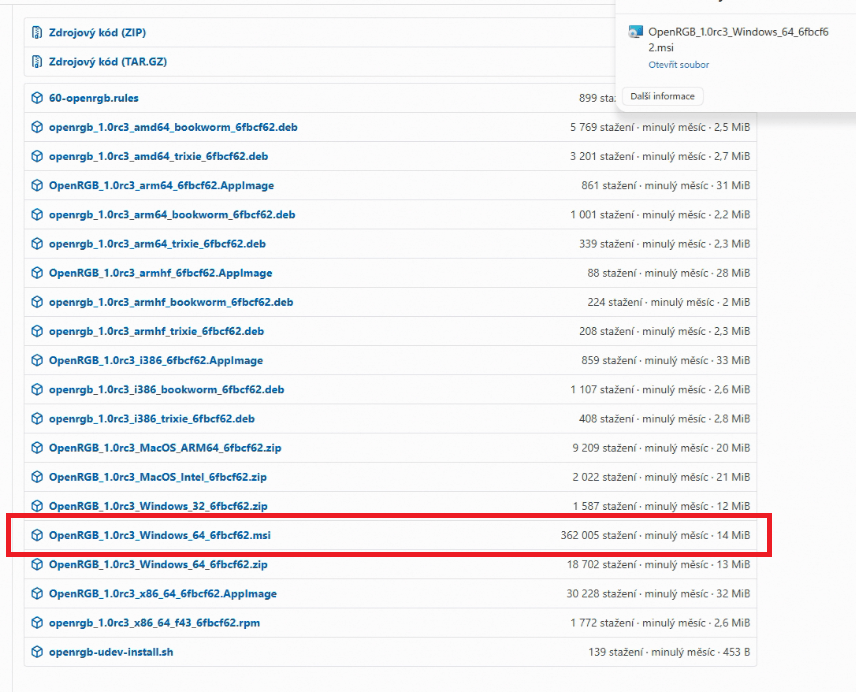Click the '362 005 stažení' count text
Image resolution: width=856 pixels, height=692 pixels.
click(x=598, y=535)
